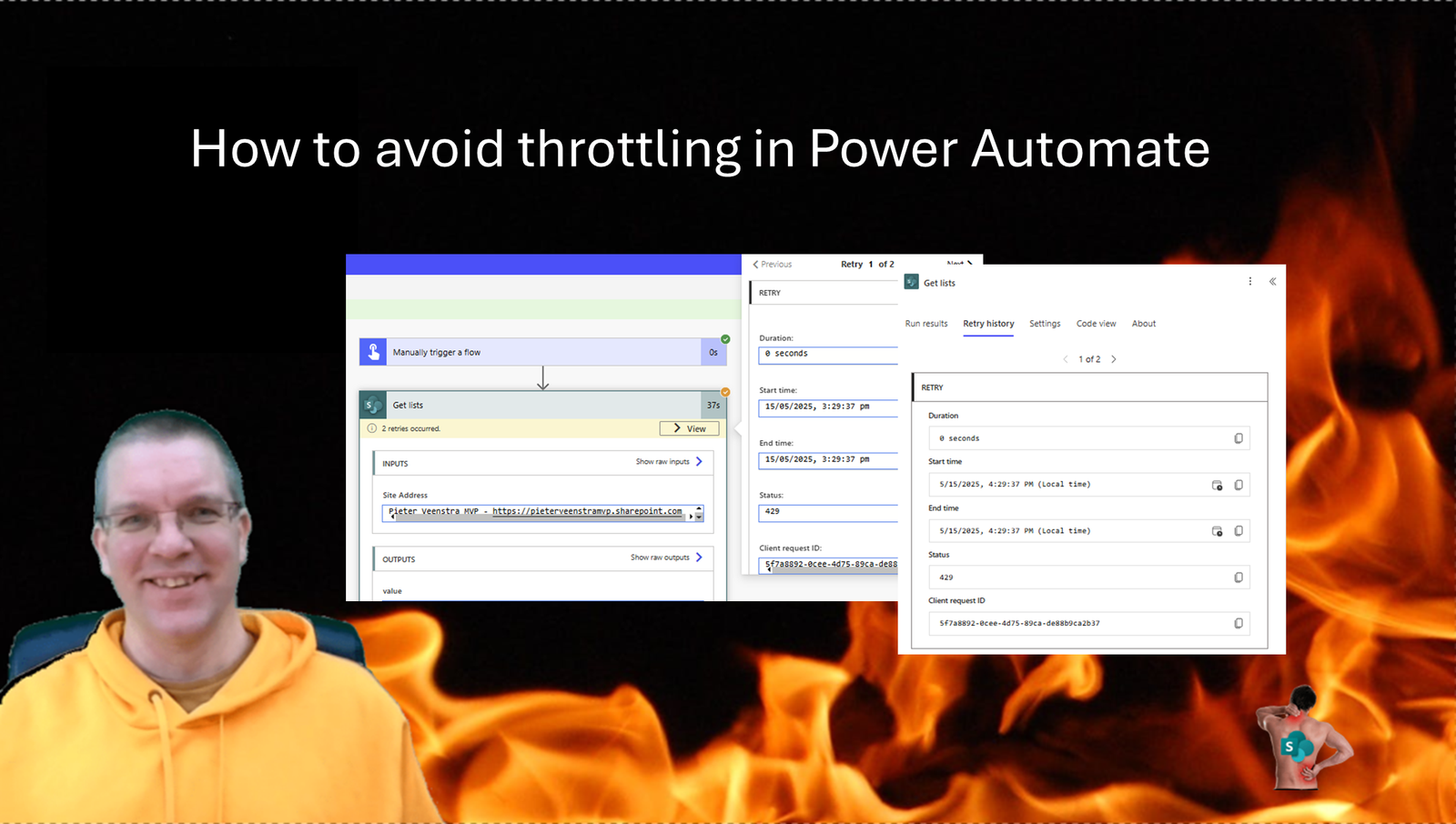The height and width of the screenshot is (824, 1456).
Task: Click the Manually trigger a flow touch icon
Action: [373, 352]
